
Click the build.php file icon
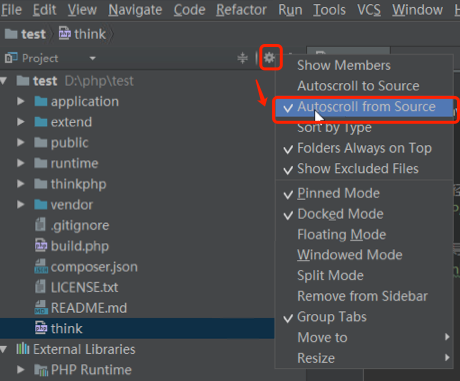41,246
